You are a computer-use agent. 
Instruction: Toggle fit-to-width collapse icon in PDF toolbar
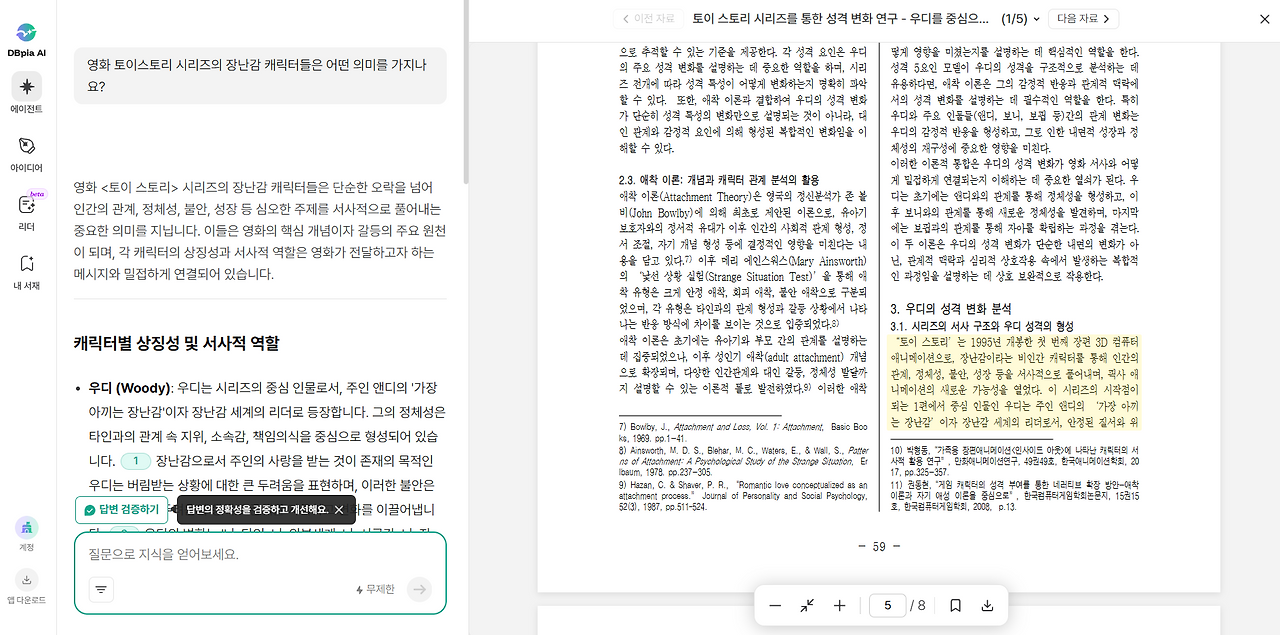(x=807, y=605)
